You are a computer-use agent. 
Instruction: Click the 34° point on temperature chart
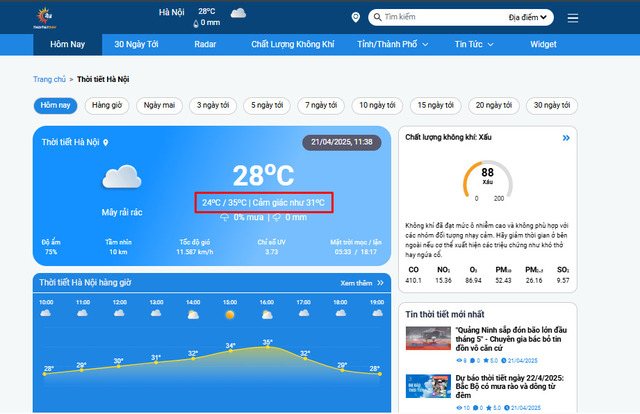231,350
